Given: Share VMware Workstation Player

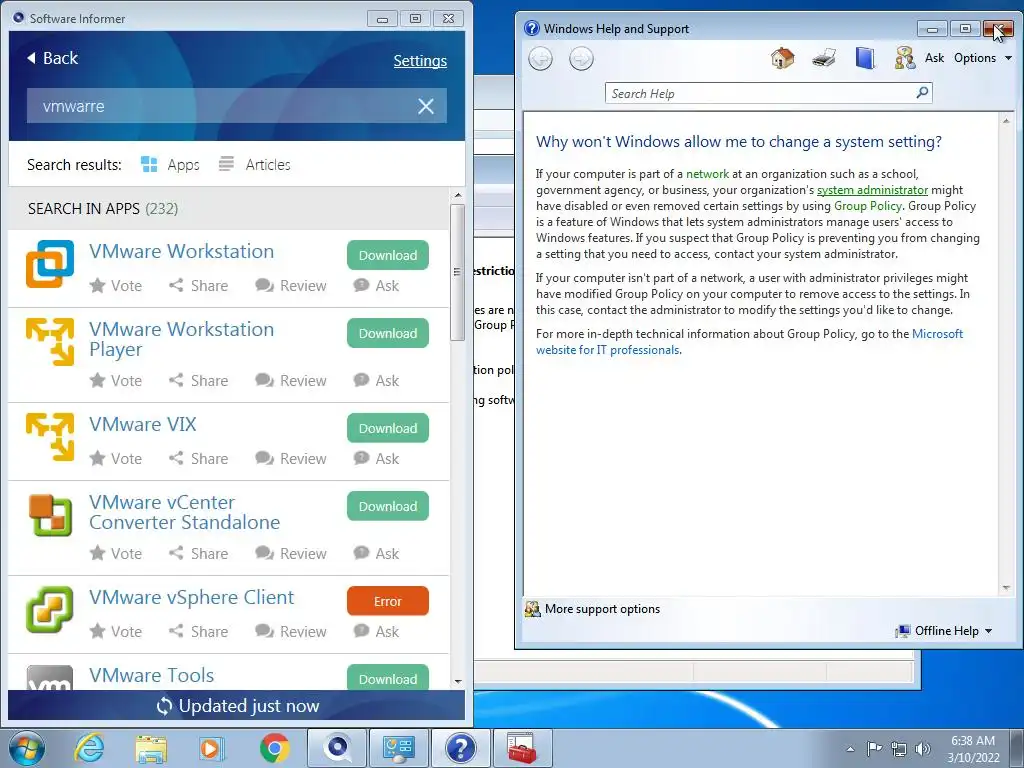Looking at the screenshot, I should coord(199,380).
